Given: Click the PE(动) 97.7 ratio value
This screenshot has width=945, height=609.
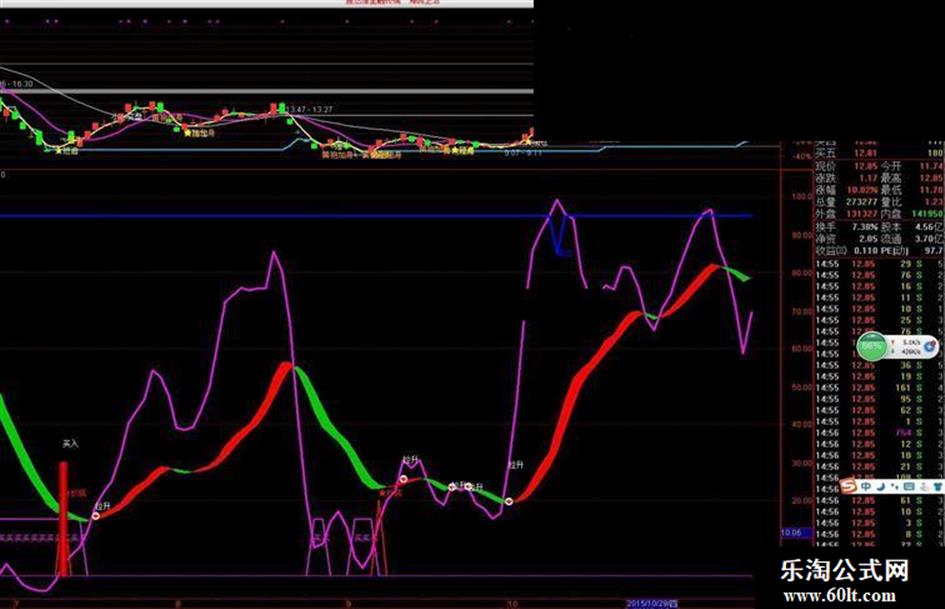Looking at the screenshot, I should click(x=934, y=250).
